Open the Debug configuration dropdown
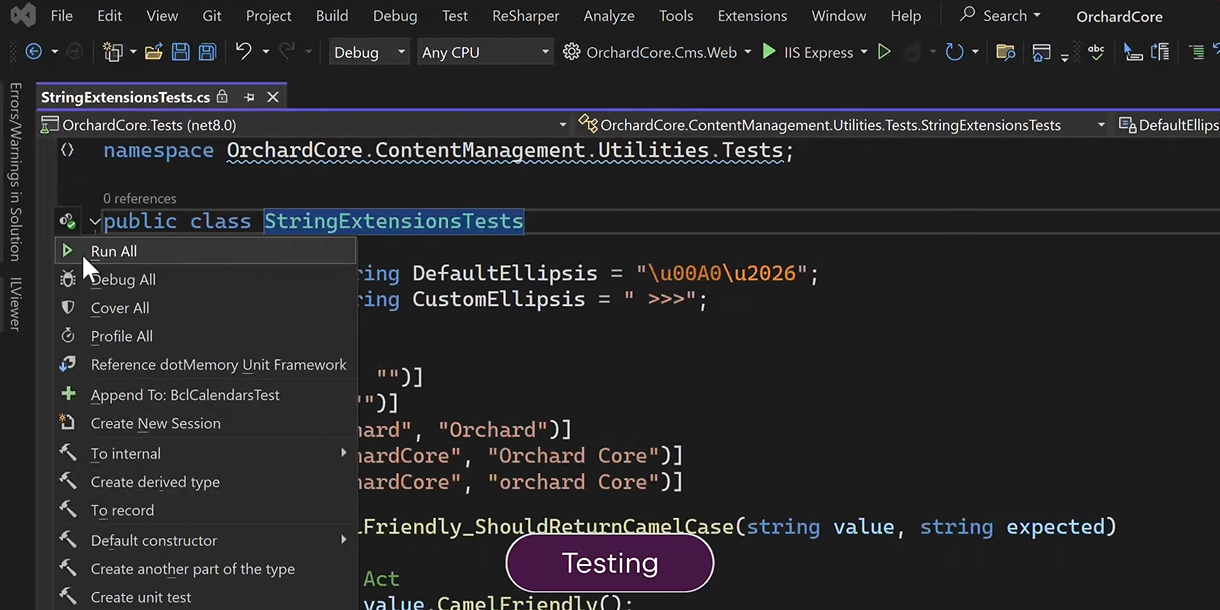The width and height of the screenshot is (1220, 610). coord(369,52)
